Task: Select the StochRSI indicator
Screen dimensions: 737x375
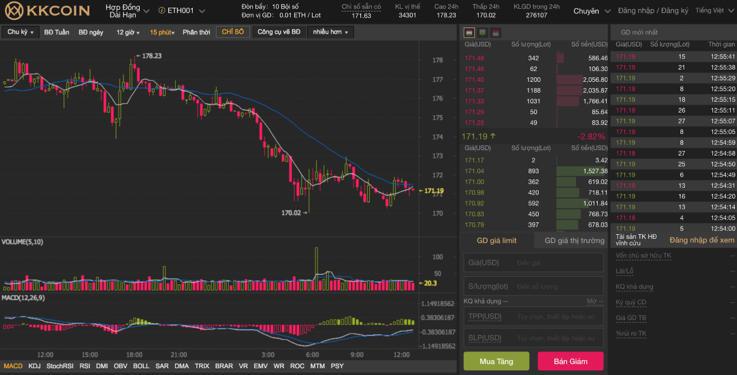Action: click(60, 366)
